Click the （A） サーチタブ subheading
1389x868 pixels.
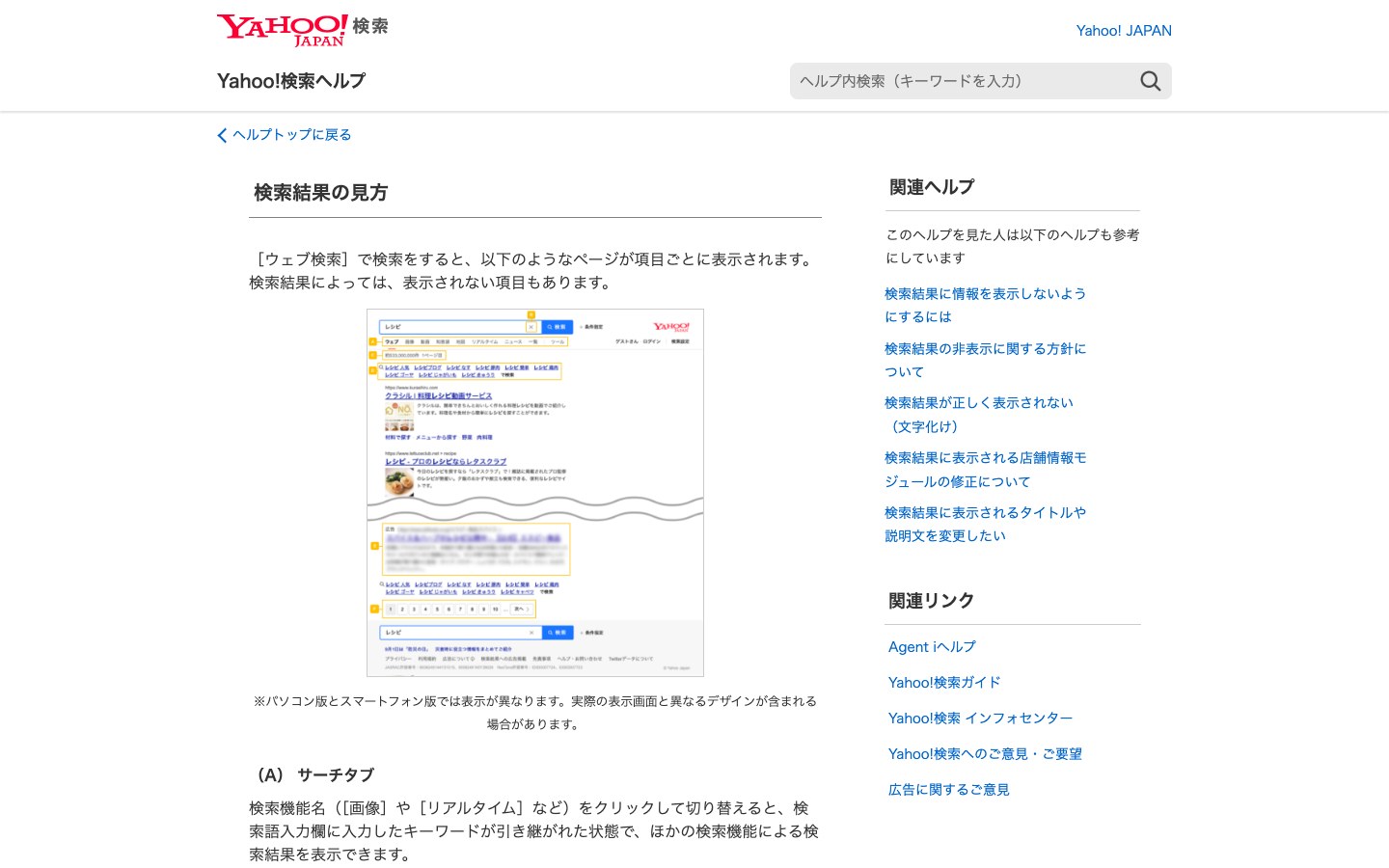pyautogui.click(x=312, y=775)
